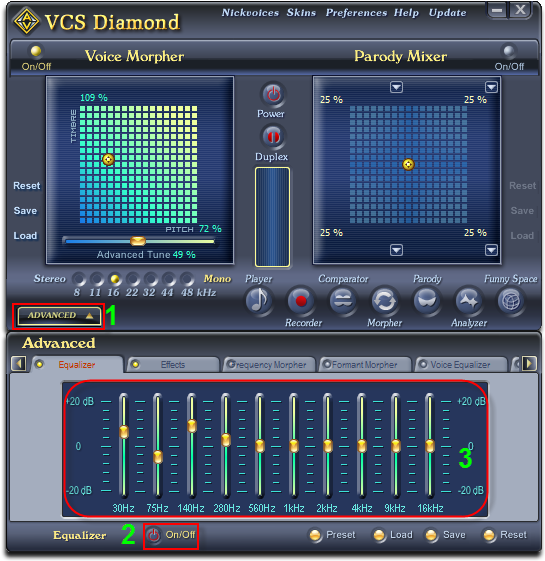545x561 pixels.
Task: Click Reset beside Voice Morpher
Action: [x=26, y=186]
